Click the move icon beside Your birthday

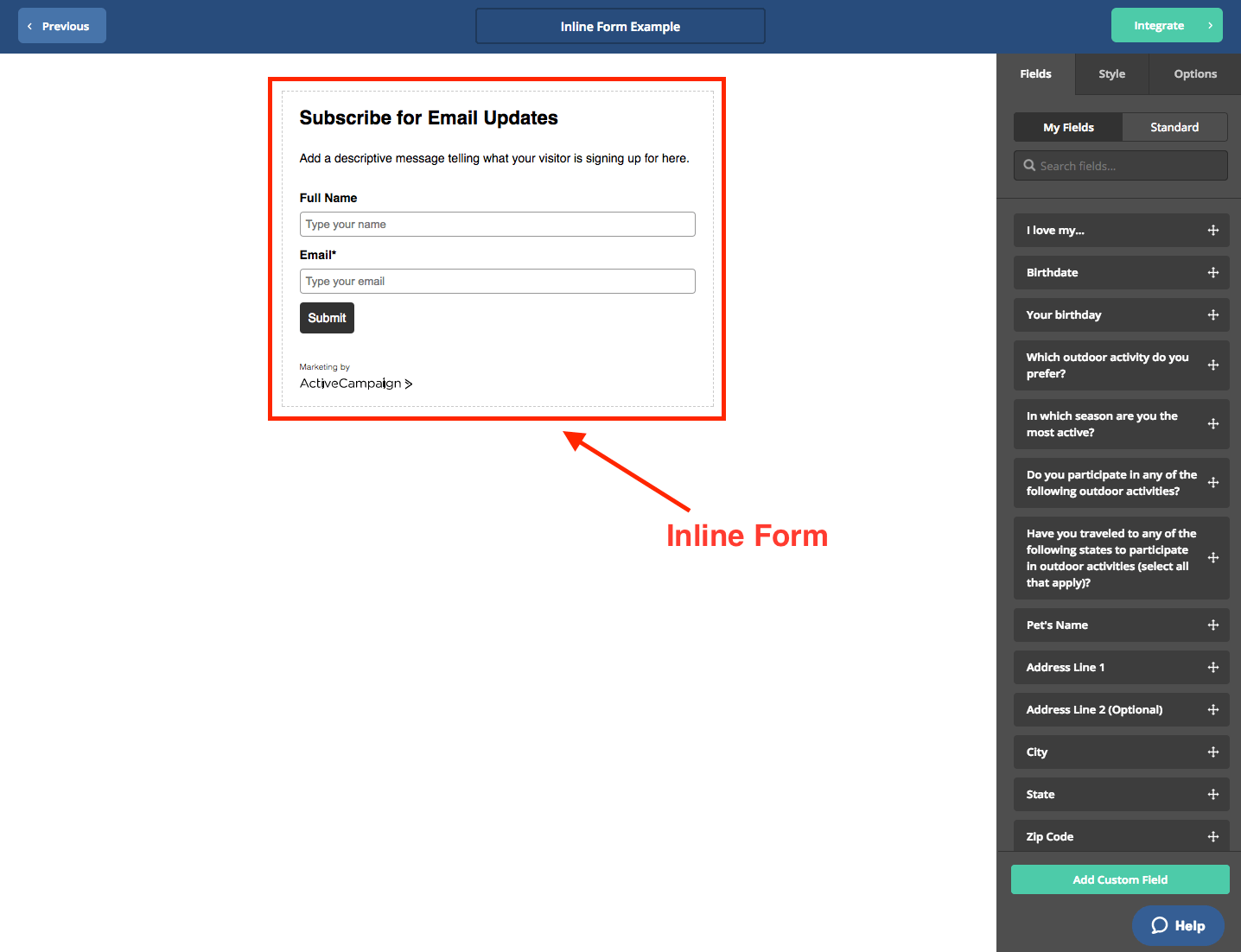pyautogui.click(x=1212, y=315)
